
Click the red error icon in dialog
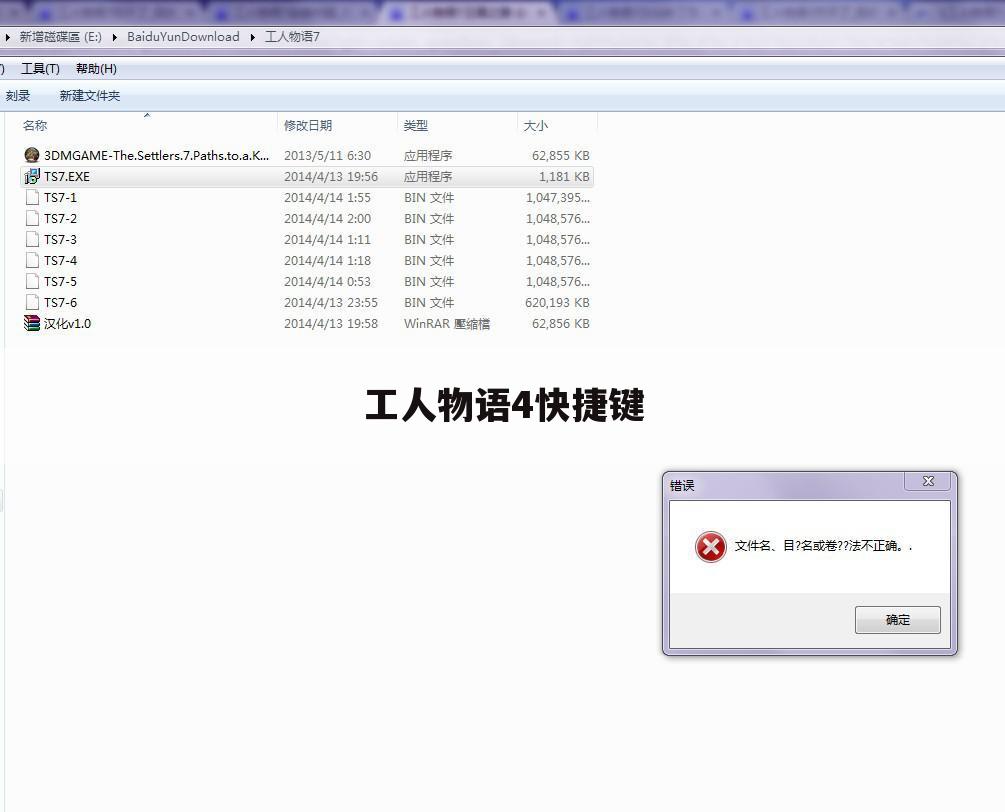(711, 547)
